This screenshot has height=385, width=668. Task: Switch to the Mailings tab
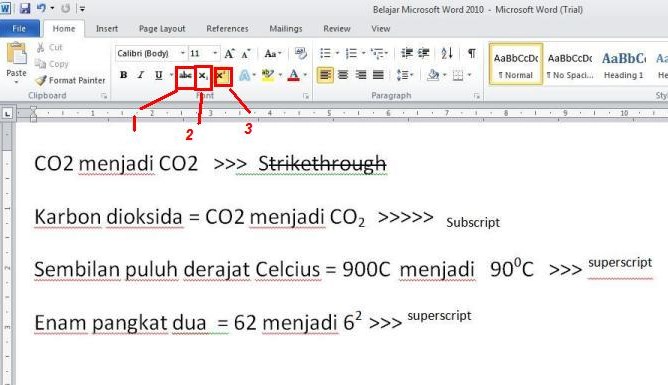tap(285, 29)
